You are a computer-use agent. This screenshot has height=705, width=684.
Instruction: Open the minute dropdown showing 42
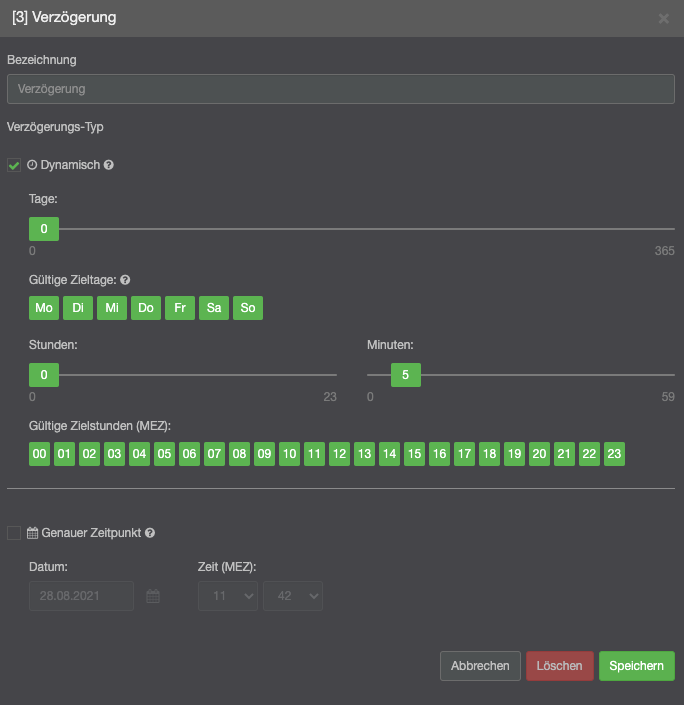coord(292,596)
